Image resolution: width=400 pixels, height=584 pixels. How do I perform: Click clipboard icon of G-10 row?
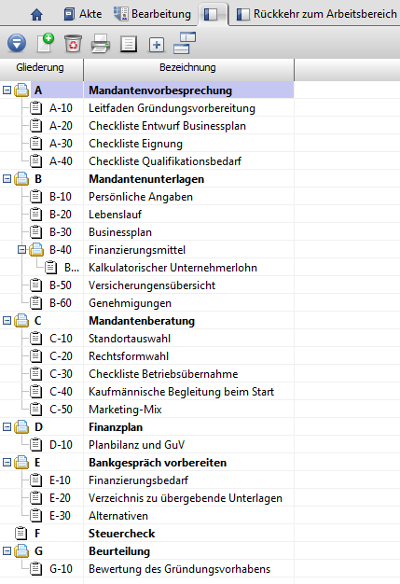pos(36,569)
